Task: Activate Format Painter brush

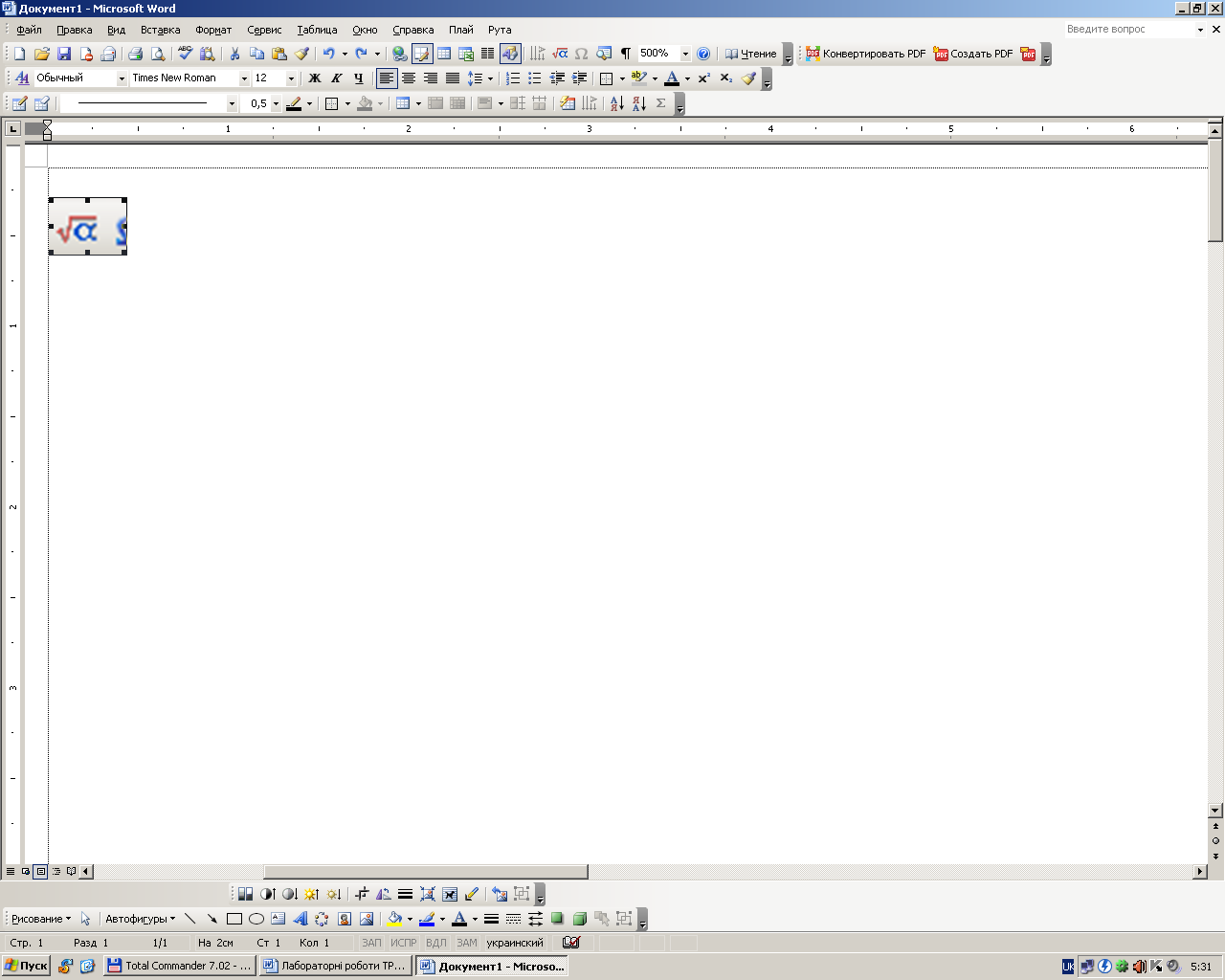Action: pyautogui.click(x=301, y=54)
